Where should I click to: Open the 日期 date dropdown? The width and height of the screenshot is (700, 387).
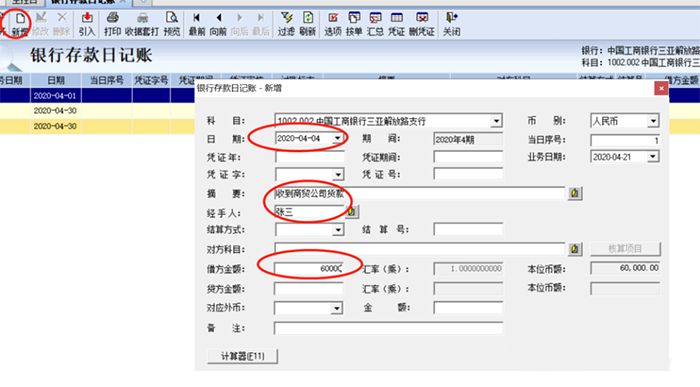tap(338, 138)
